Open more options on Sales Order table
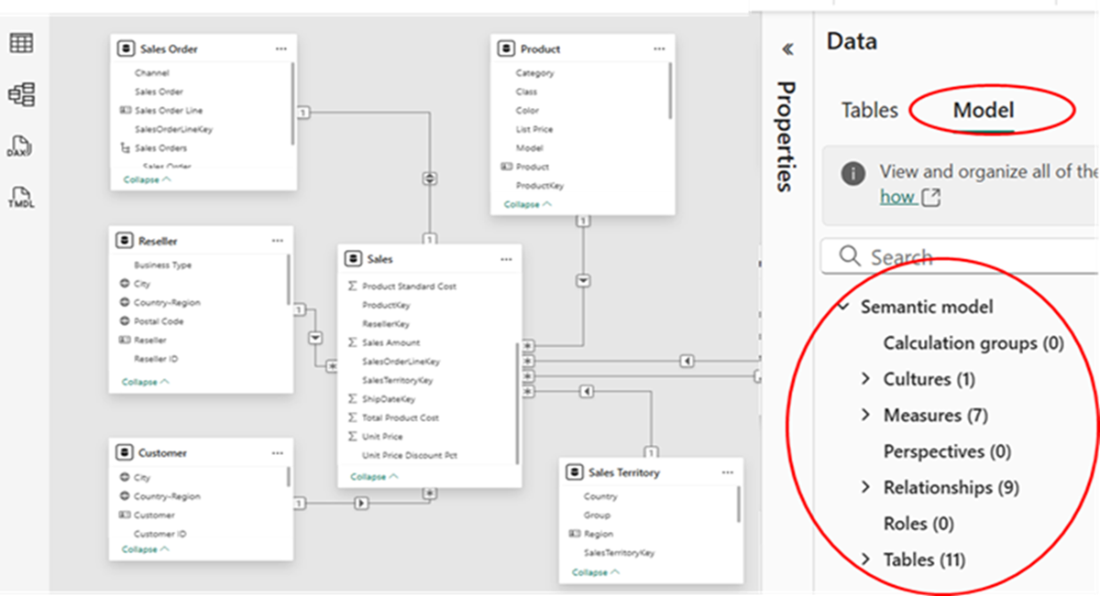 pyautogui.click(x=281, y=49)
